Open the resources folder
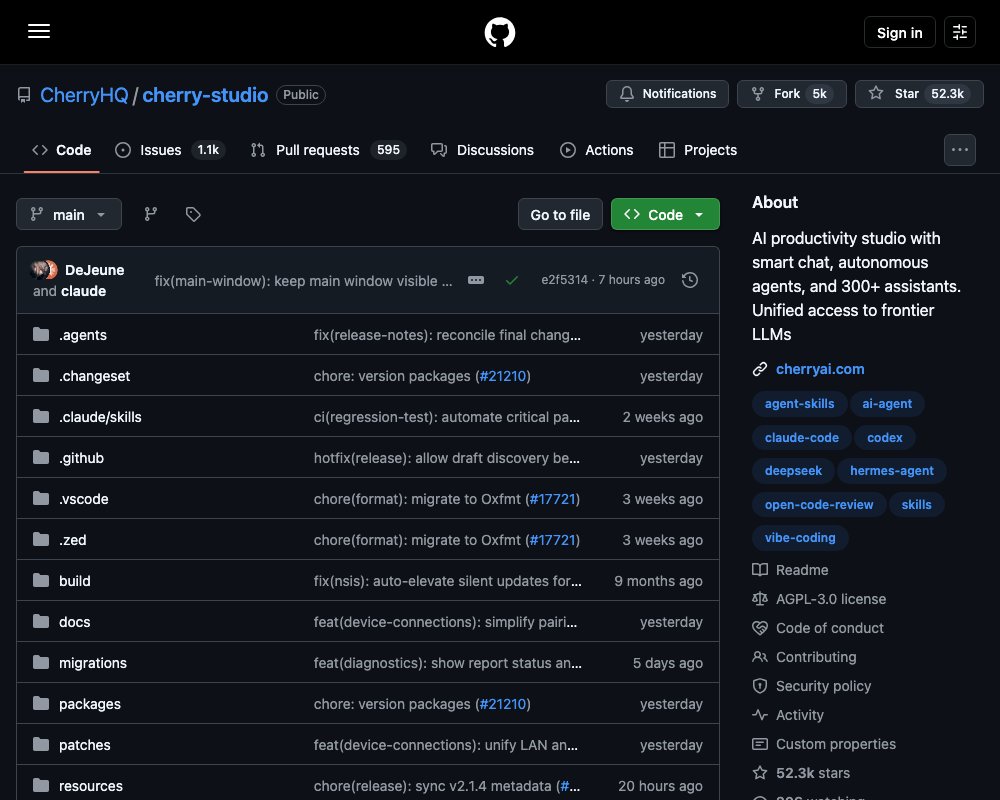This screenshot has width=1000, height=800. 91,786
